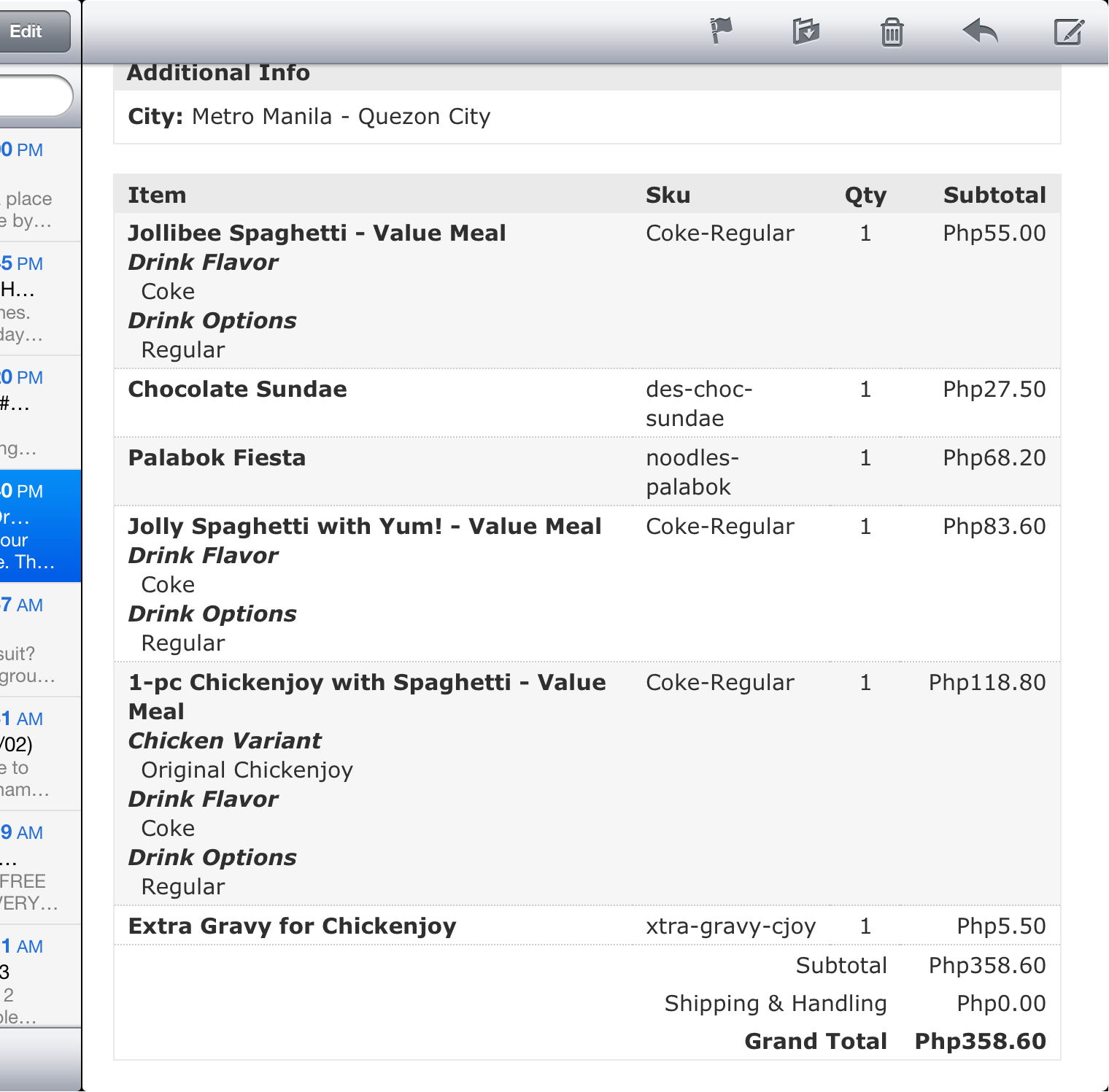Select the 'noodles-palabok' SKU
This screenshot has height=1092, width=1109.
(x=692, y=472)
